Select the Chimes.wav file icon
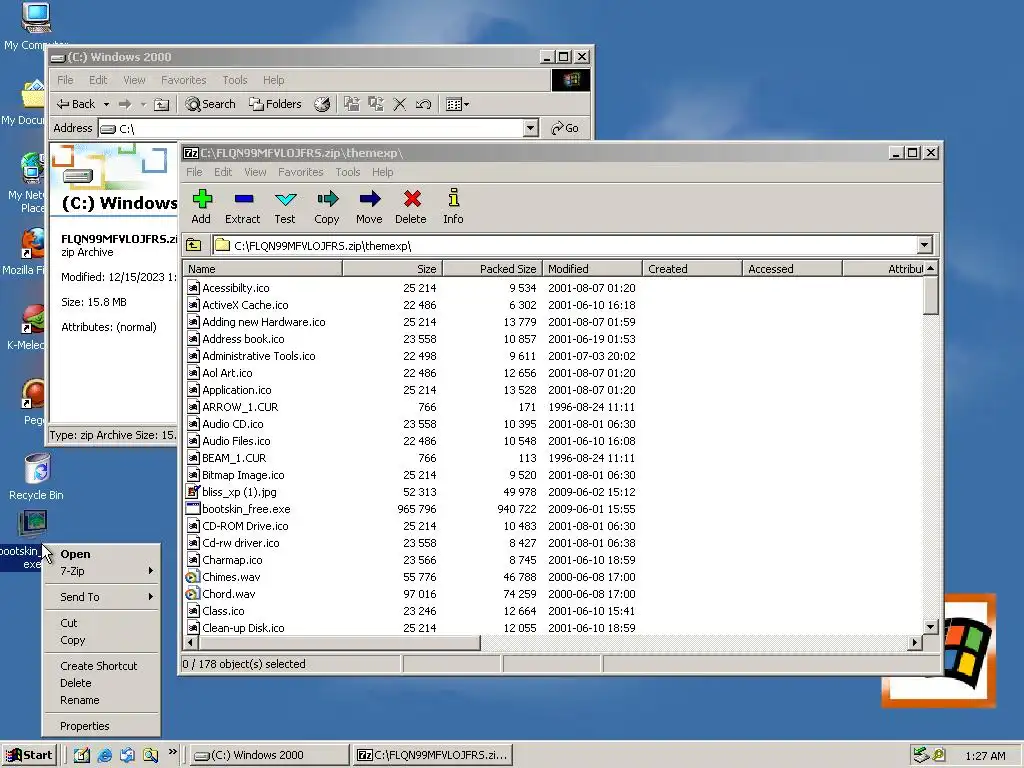Viewport: 1024px width, 768px height. [193, 577]
